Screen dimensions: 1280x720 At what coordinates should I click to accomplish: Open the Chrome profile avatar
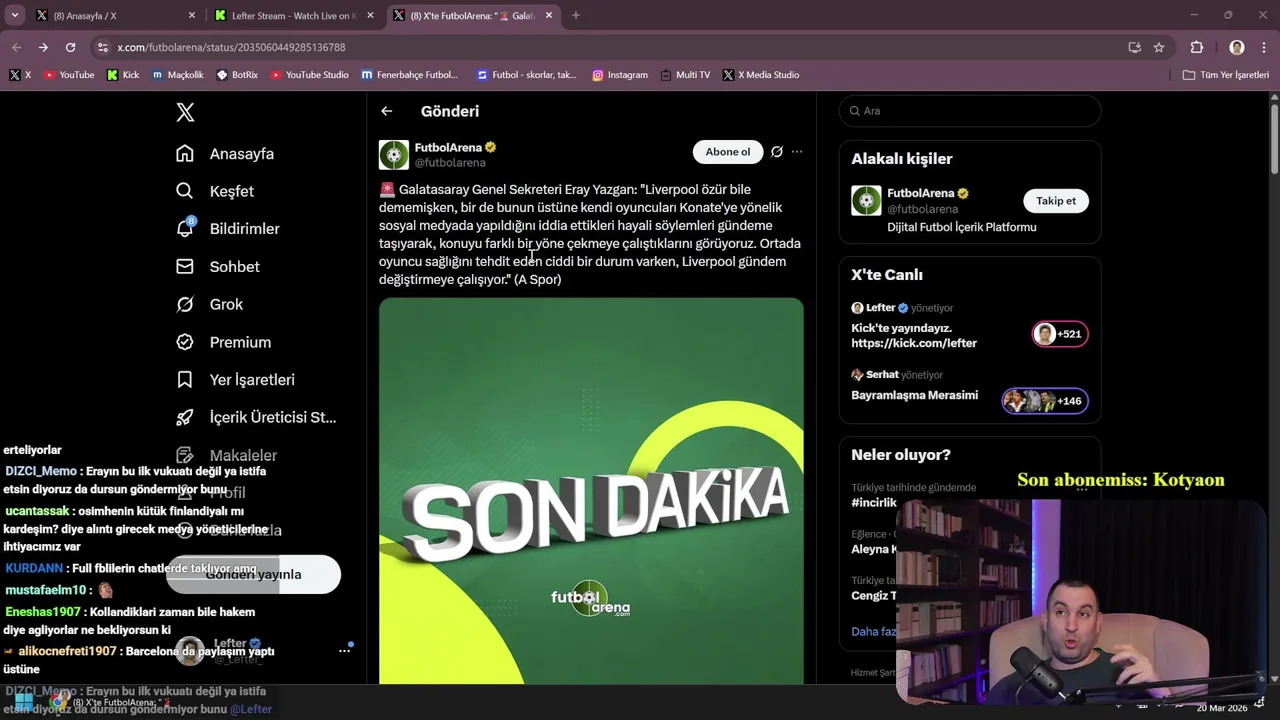[1237, 47]
